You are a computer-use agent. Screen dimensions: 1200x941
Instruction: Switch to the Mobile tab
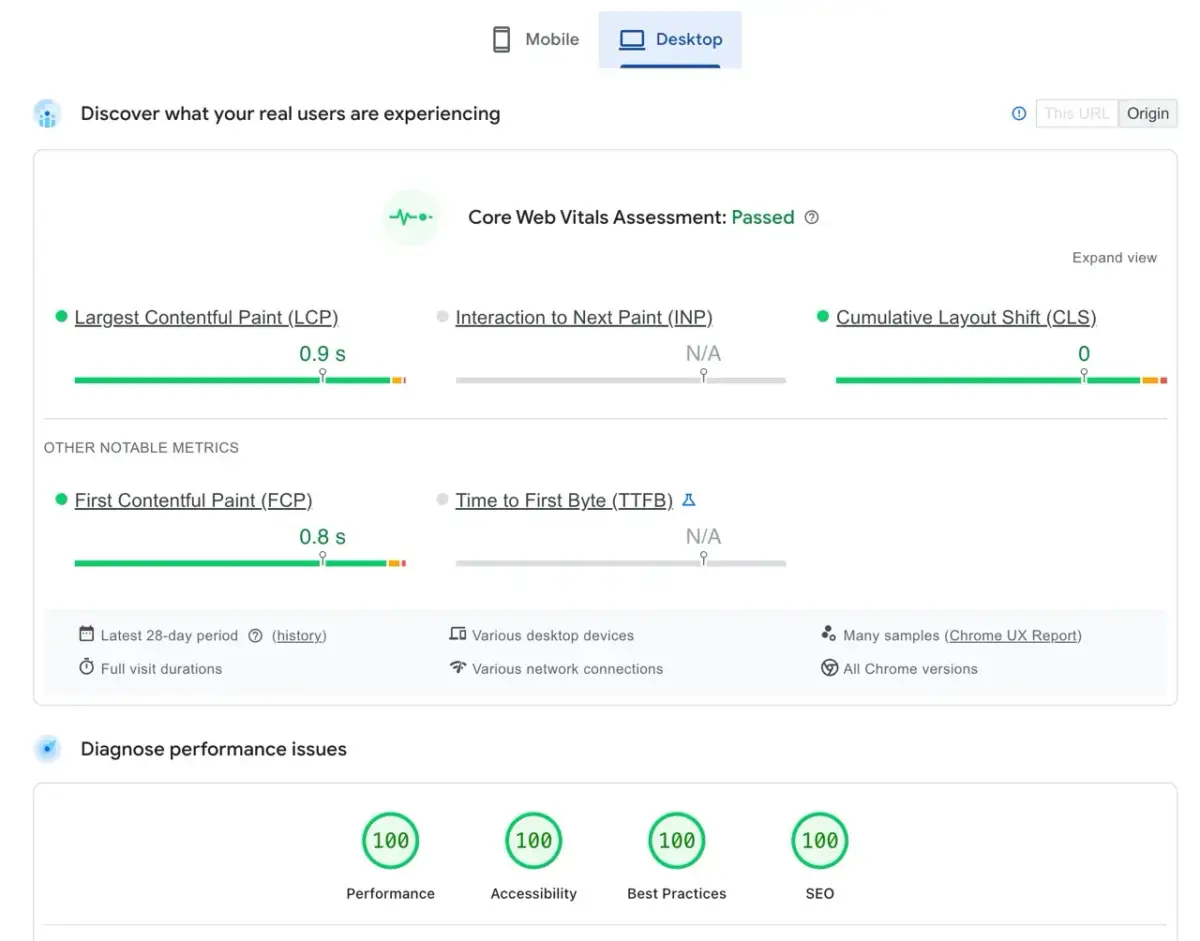536,40
